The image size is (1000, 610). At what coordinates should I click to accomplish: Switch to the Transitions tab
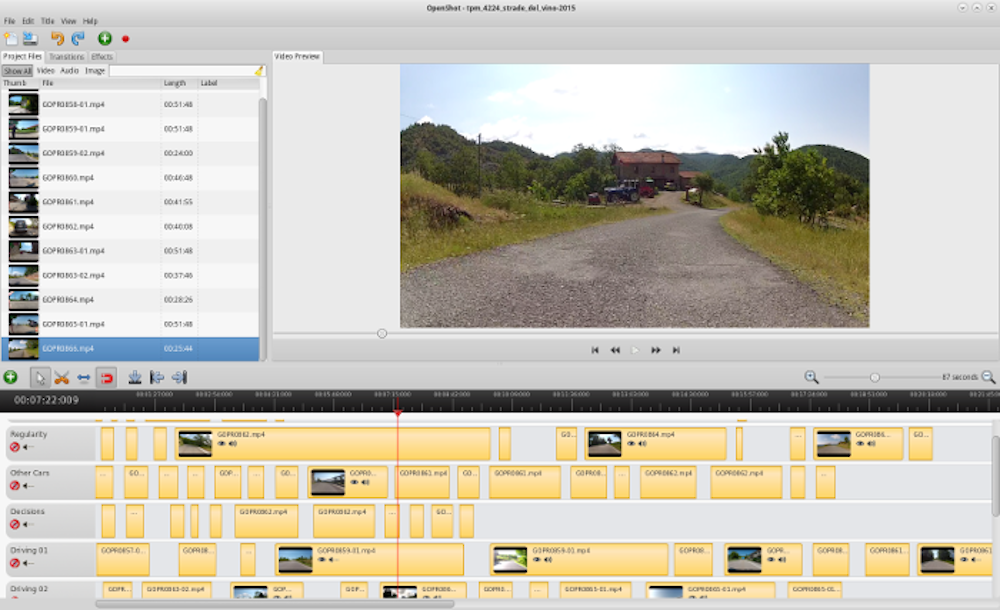[67, 57]
